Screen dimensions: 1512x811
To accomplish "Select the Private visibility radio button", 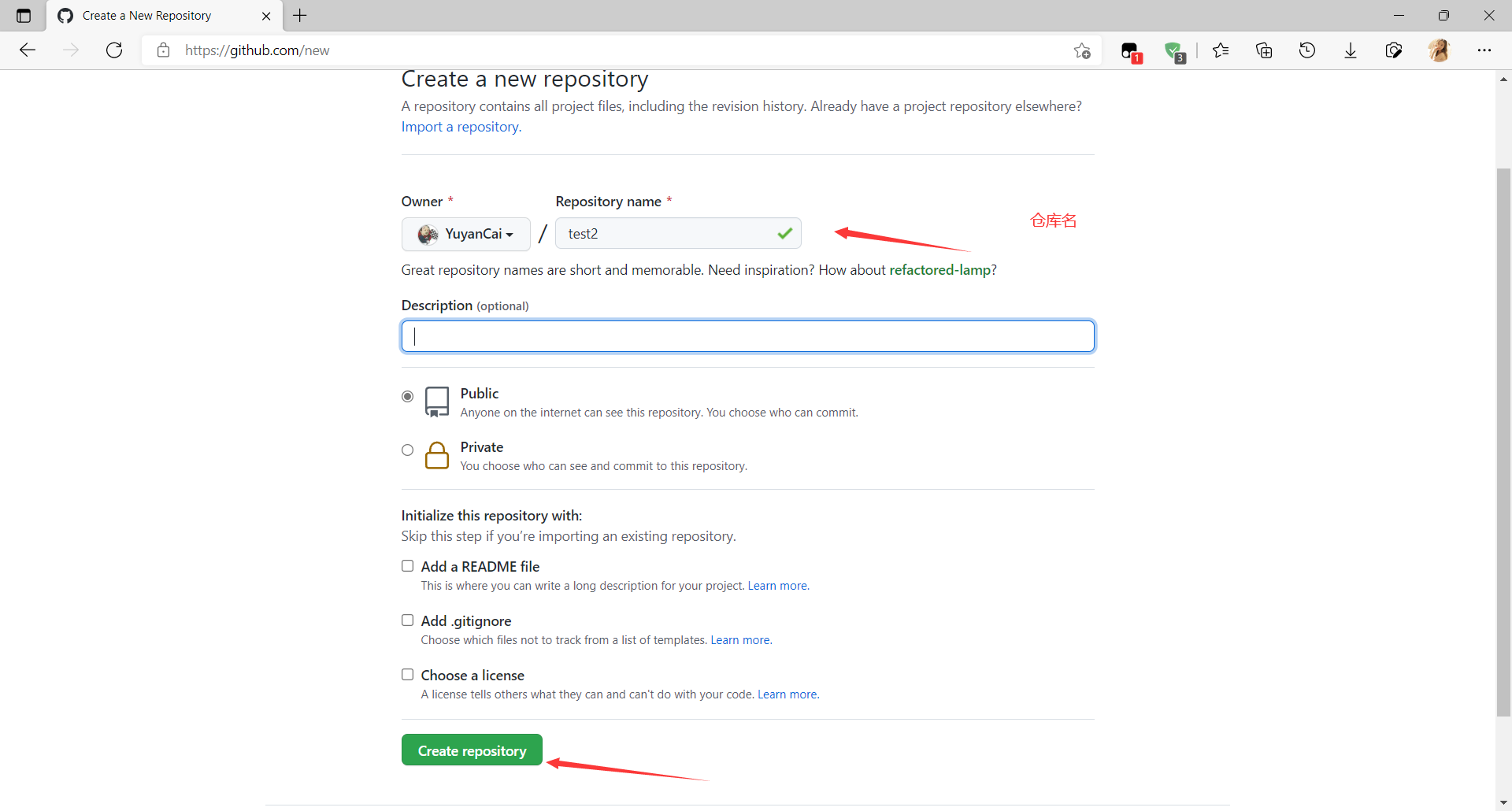I will point(407,450).
